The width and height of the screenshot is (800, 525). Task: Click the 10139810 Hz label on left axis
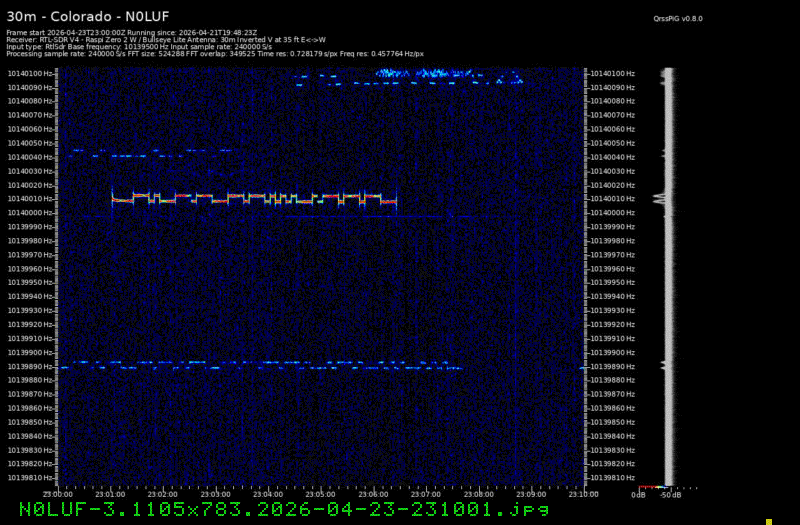(x=31, y=478)
